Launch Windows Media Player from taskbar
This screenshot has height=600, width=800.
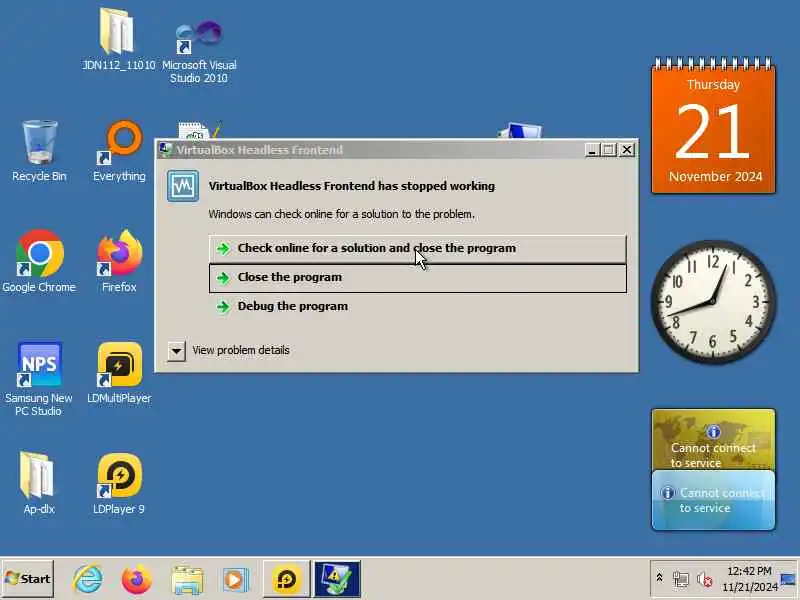coord(235,580)
